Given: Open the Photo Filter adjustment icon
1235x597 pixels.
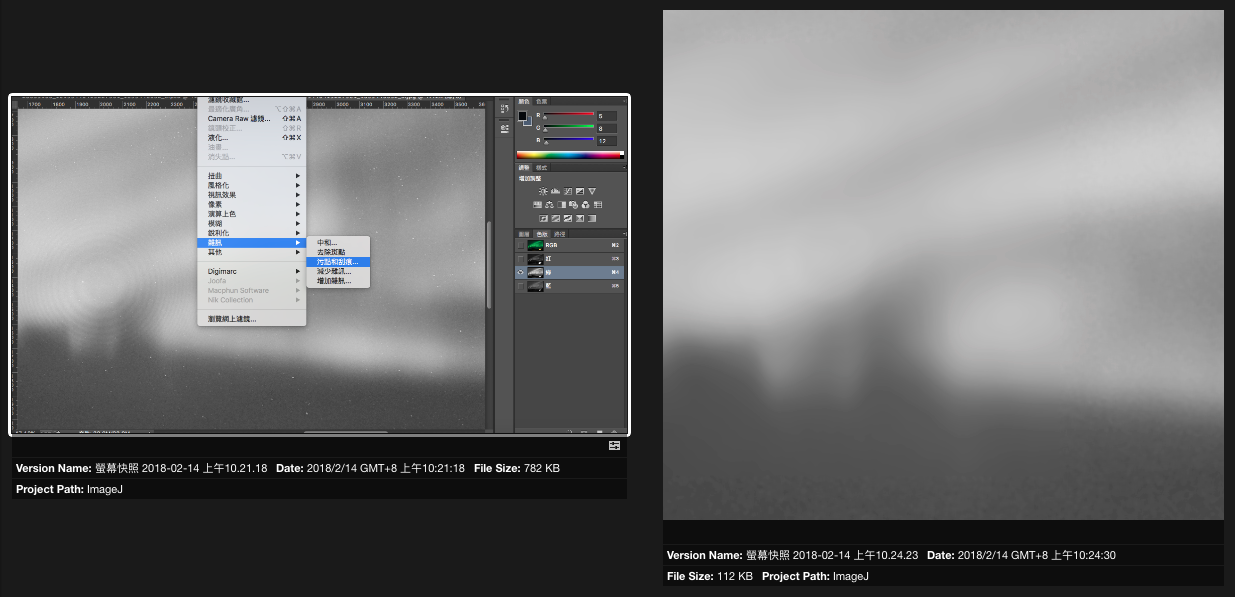Looking at the screenshot, I should pos(574,205).
